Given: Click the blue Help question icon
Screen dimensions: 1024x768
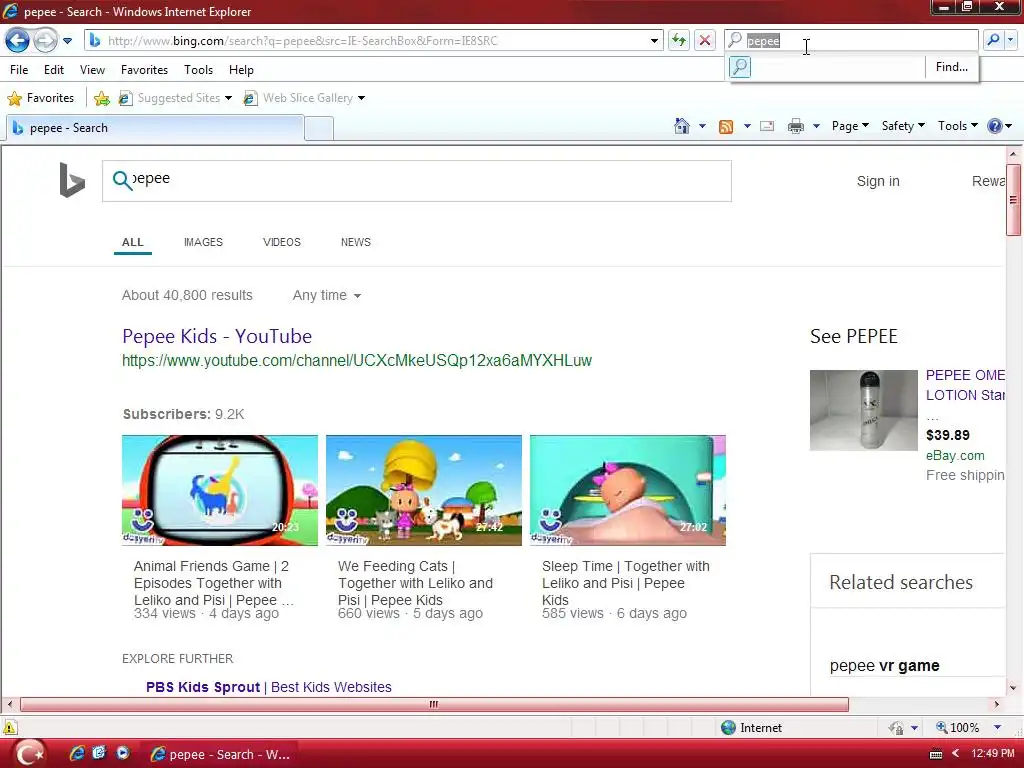Looking at the screenshot, I should click(x=995, y=126).
